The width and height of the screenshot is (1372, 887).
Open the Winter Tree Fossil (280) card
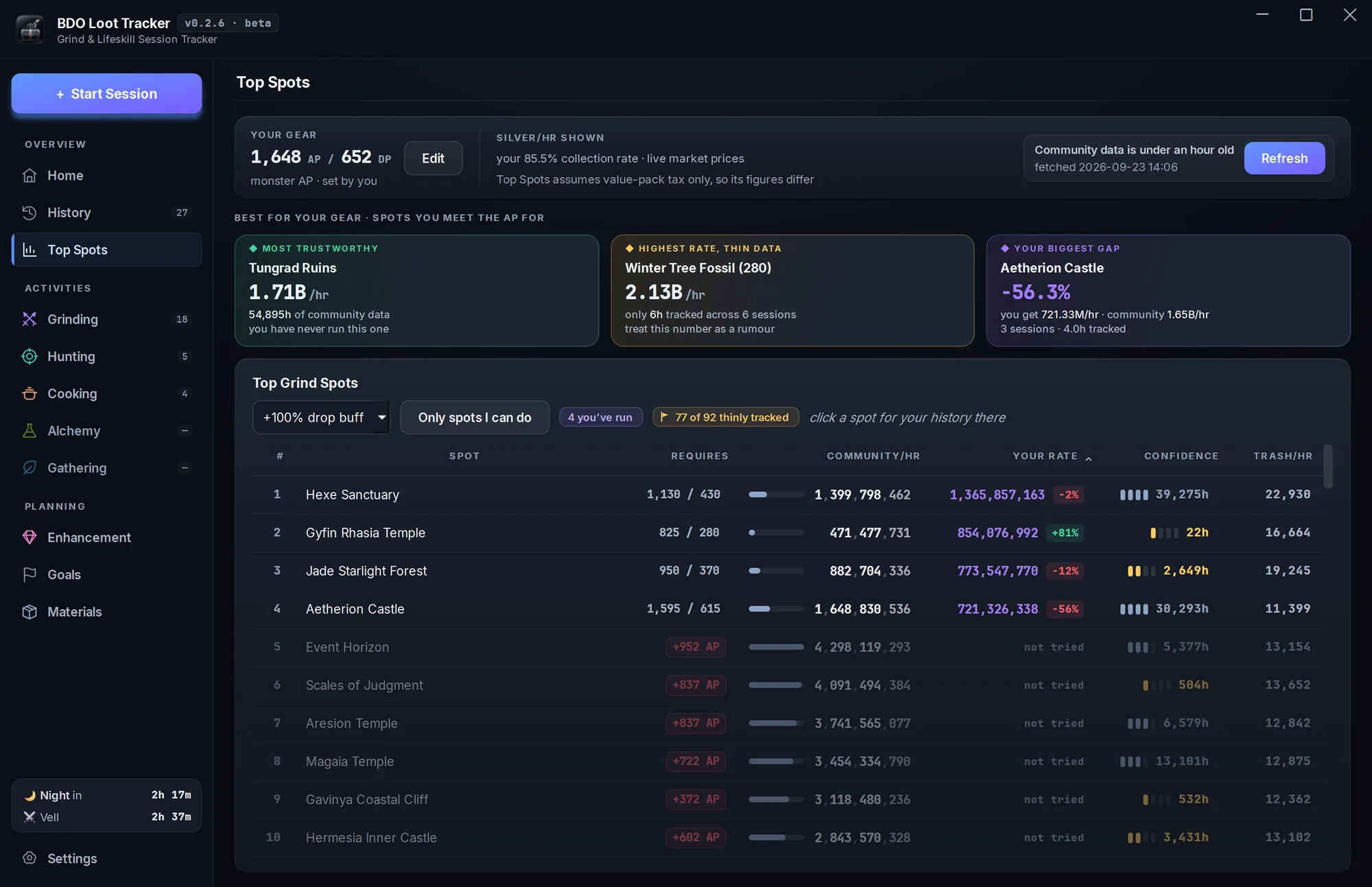(792, 291)
